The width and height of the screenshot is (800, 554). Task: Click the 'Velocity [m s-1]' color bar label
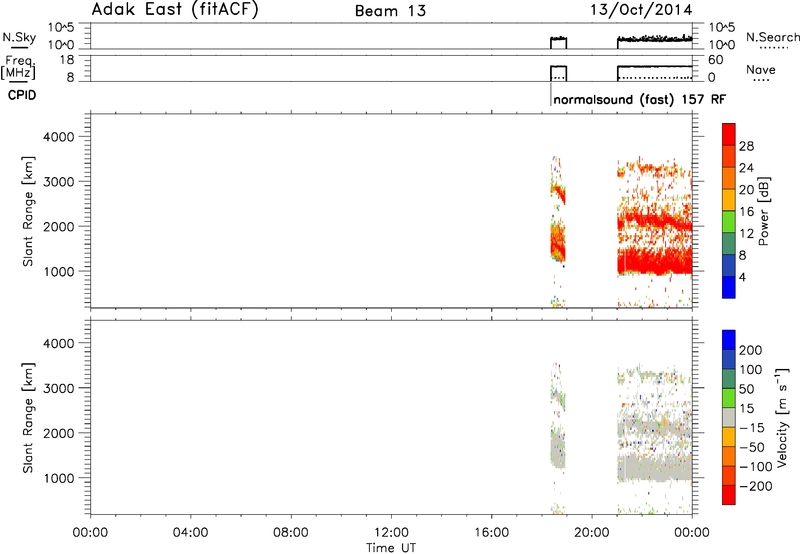(x=782, y=417)
